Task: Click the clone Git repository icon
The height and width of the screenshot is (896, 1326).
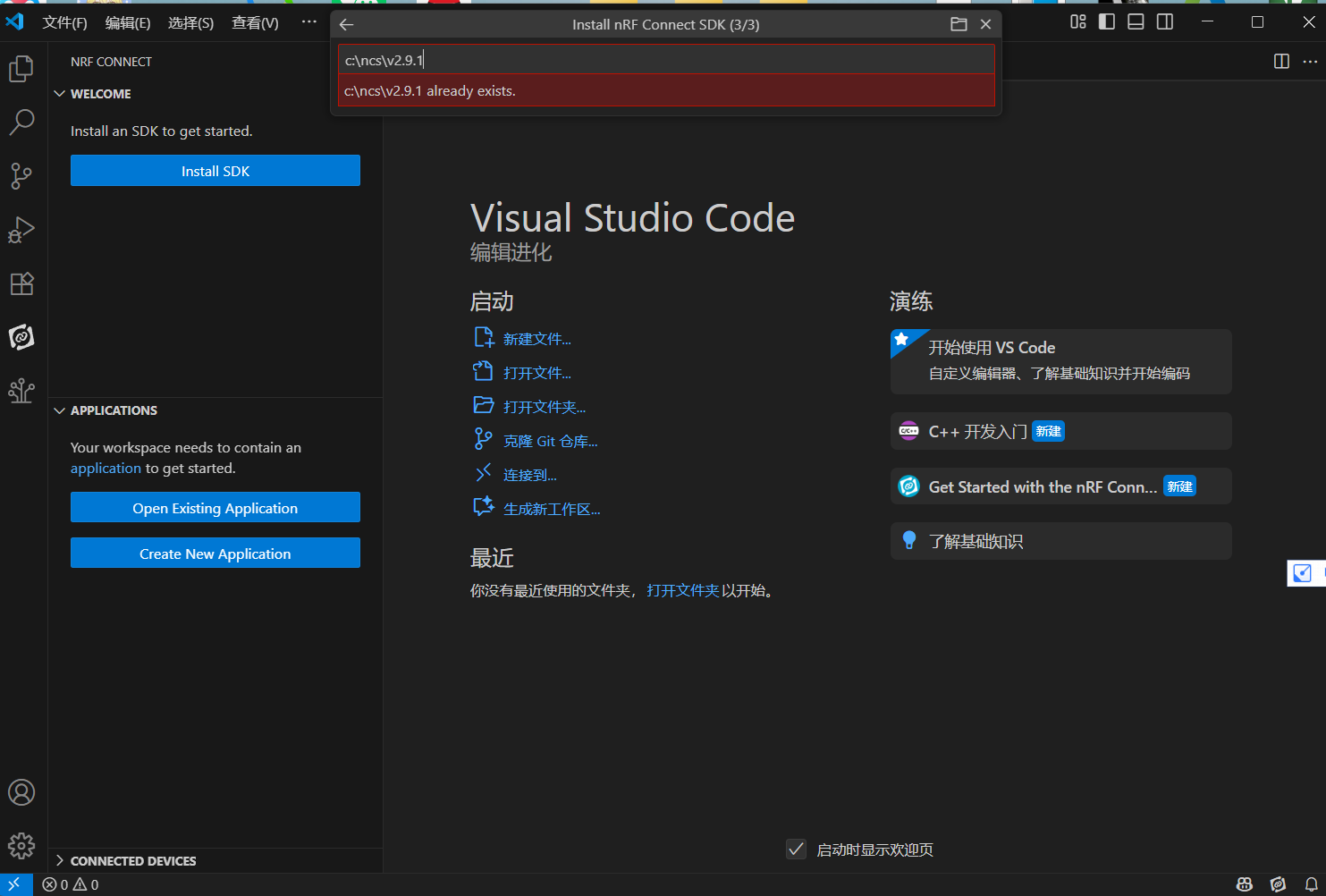Action: [x=484, y=440]
